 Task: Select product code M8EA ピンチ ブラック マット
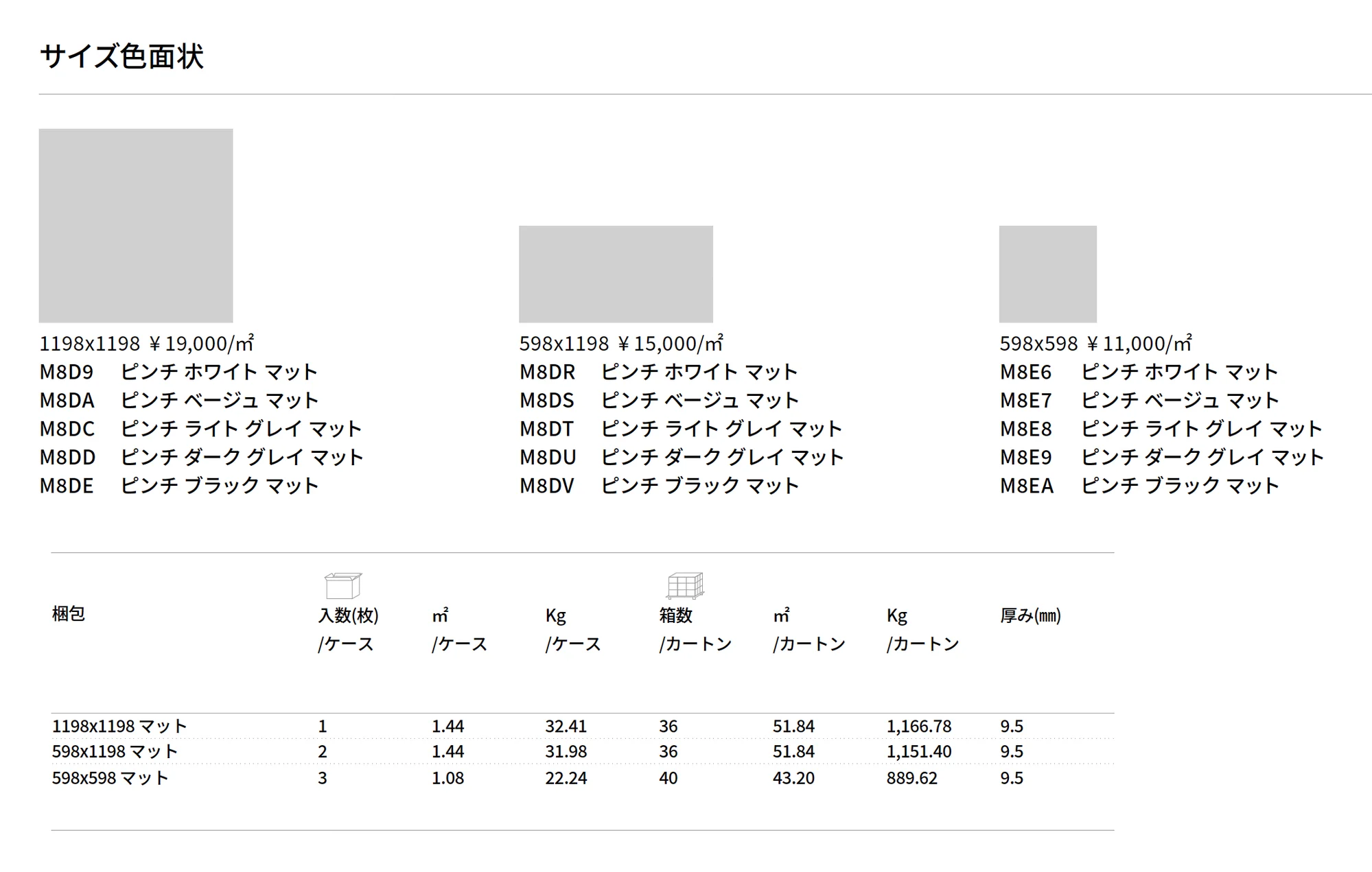click(1140, 486)
